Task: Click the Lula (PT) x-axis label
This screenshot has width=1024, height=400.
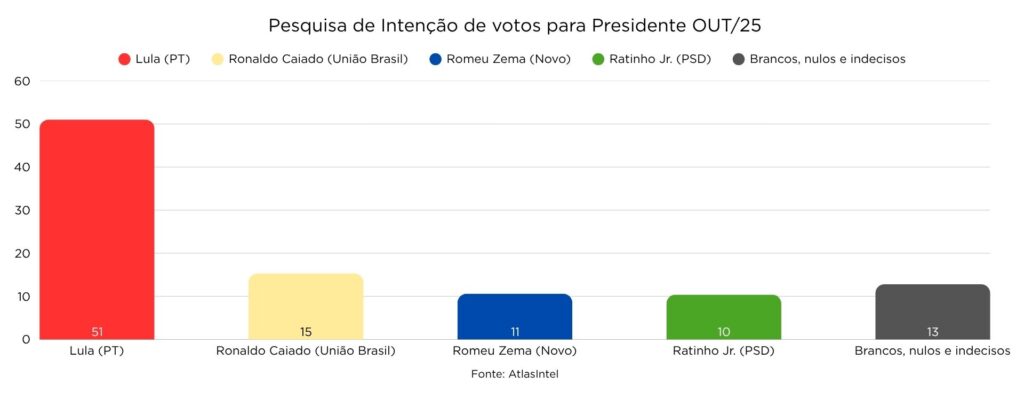Action: pos(97,351)
